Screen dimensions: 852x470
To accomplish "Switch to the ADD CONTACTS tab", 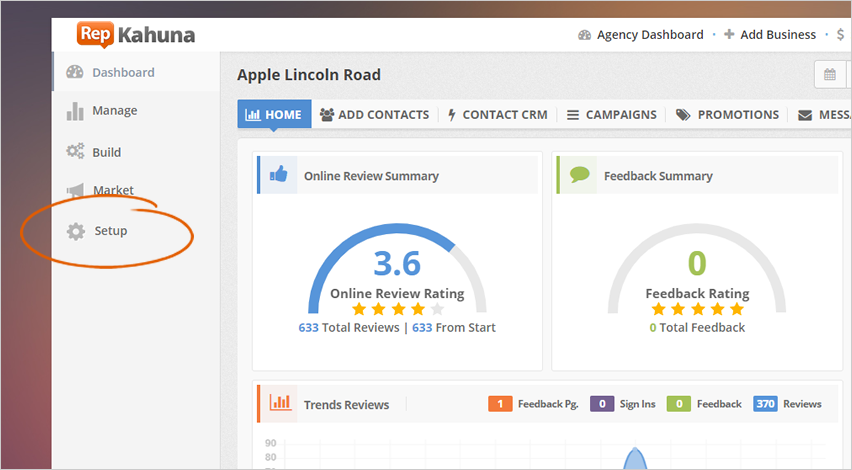I will pos(374,115).
